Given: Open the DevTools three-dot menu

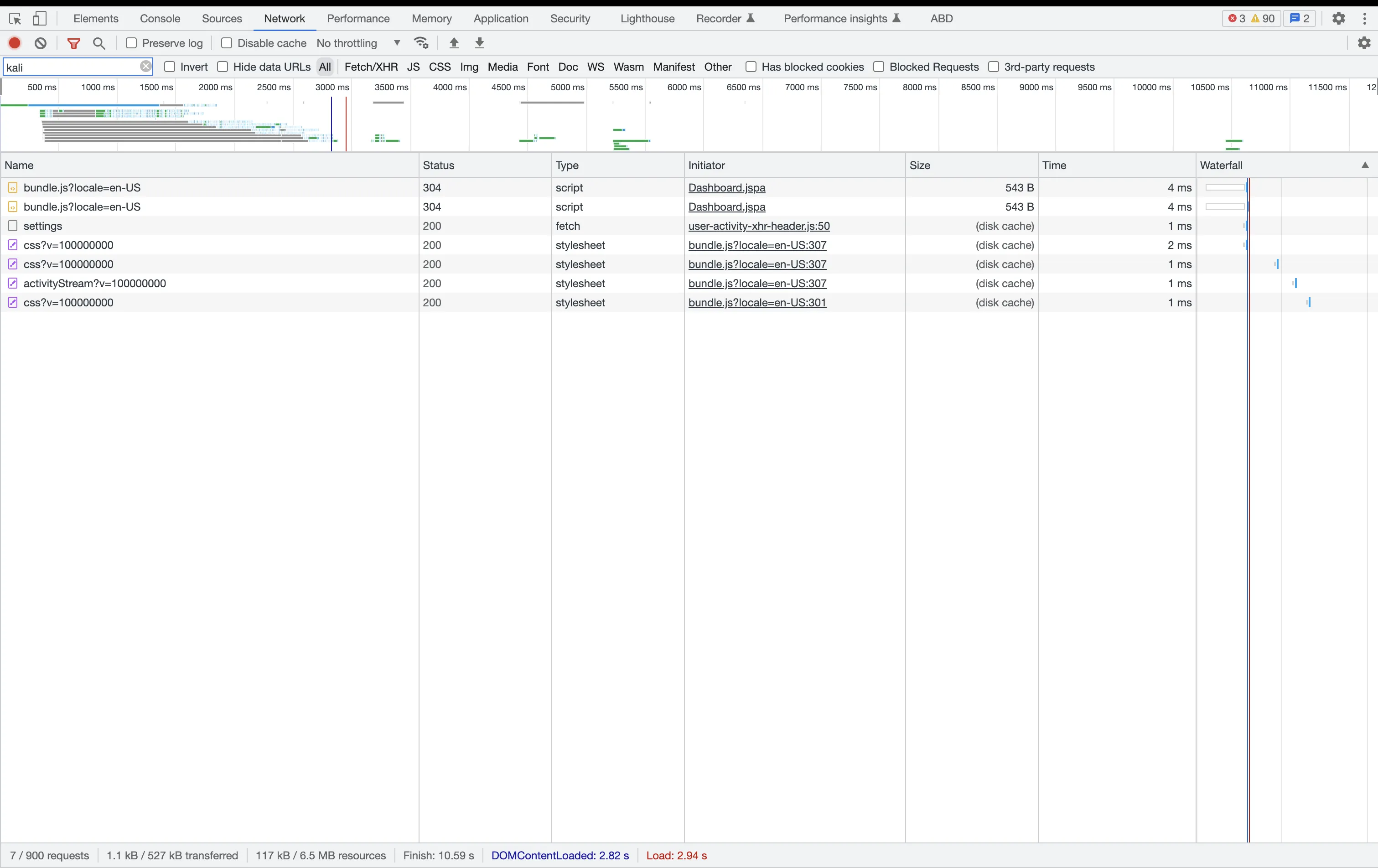Looking at the screenshot, I should [1365, 19].
